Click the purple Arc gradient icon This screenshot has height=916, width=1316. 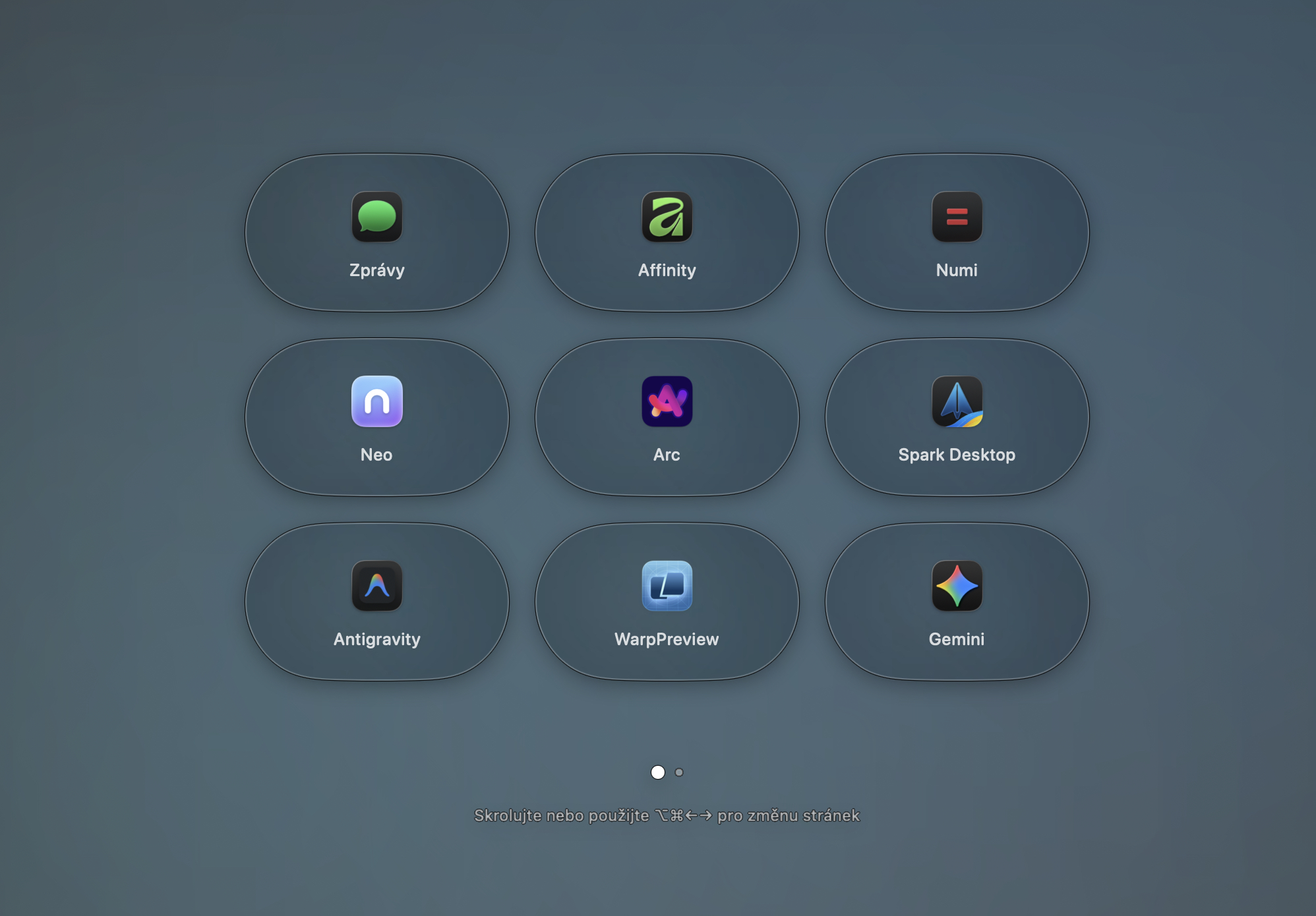666,403
